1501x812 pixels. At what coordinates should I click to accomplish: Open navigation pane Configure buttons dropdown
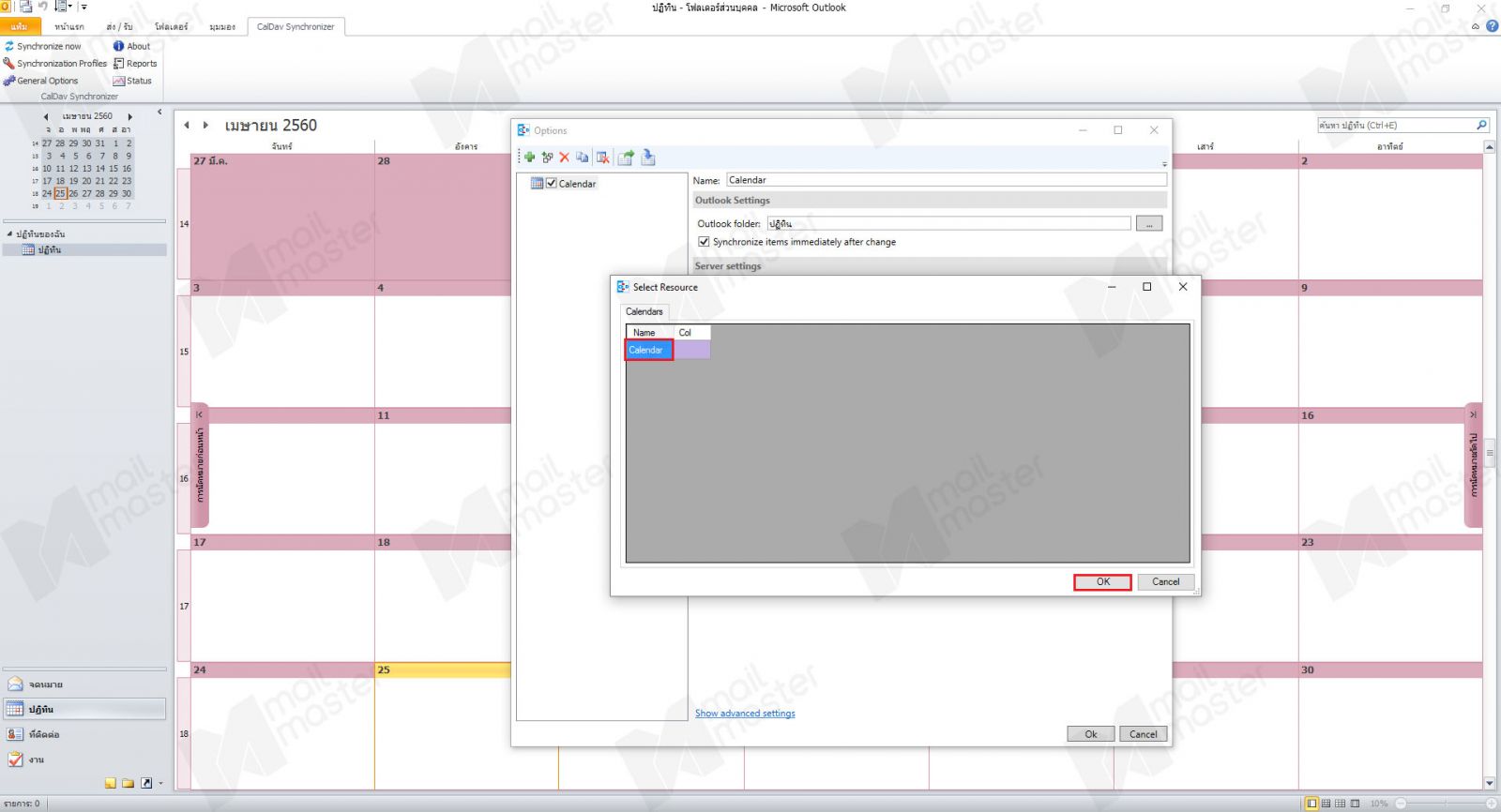(x=160, y=784)
